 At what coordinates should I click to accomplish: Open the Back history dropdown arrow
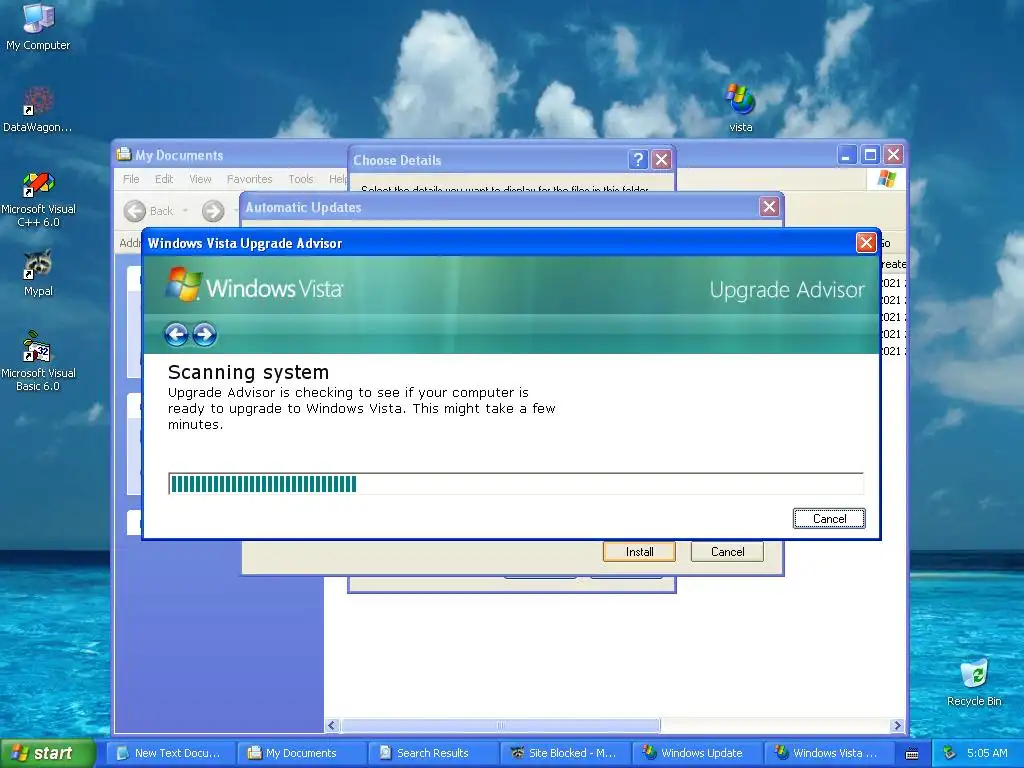pos(185,211)
